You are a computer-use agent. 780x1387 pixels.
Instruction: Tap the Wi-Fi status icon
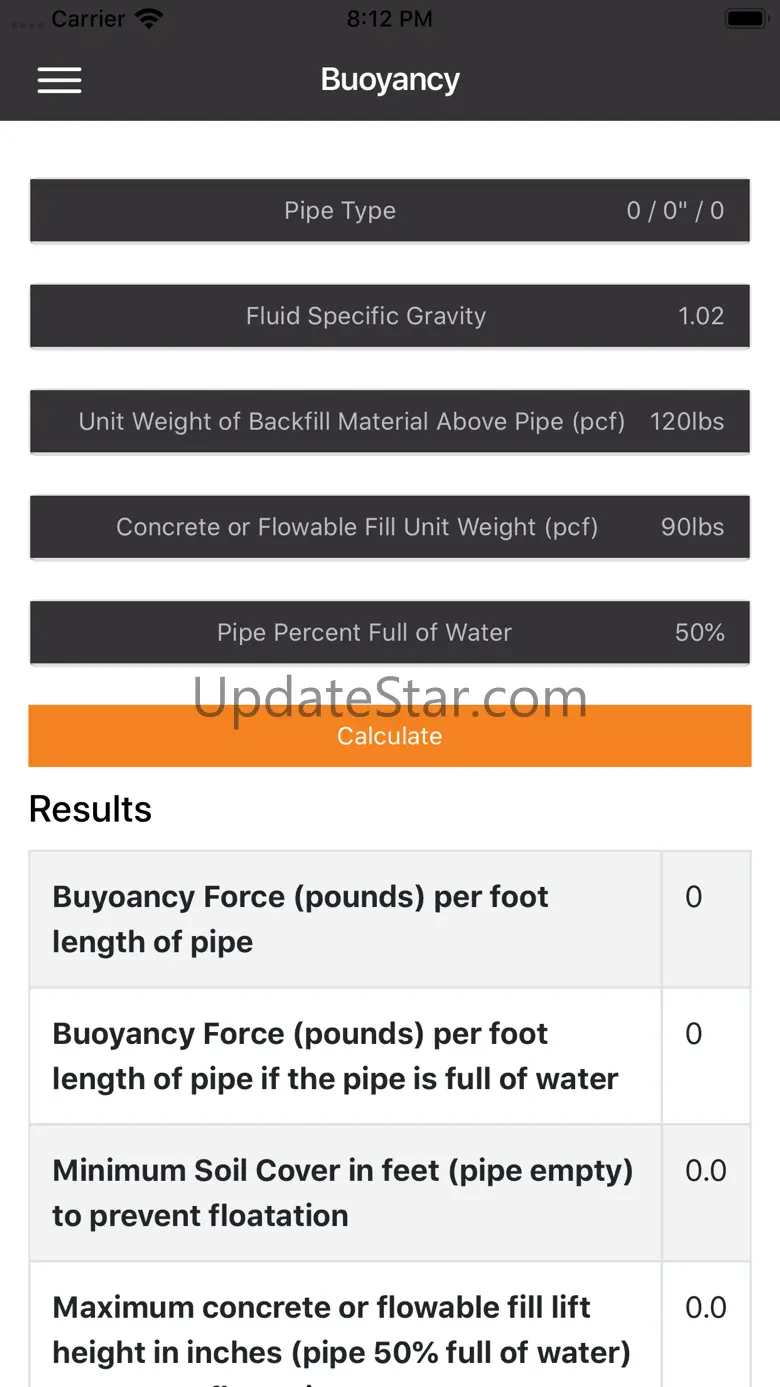click(x=149, y=19)
